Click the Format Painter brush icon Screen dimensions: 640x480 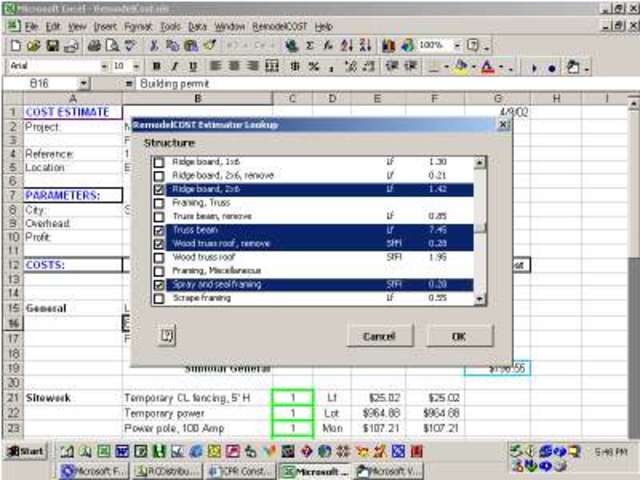[209, 45]
